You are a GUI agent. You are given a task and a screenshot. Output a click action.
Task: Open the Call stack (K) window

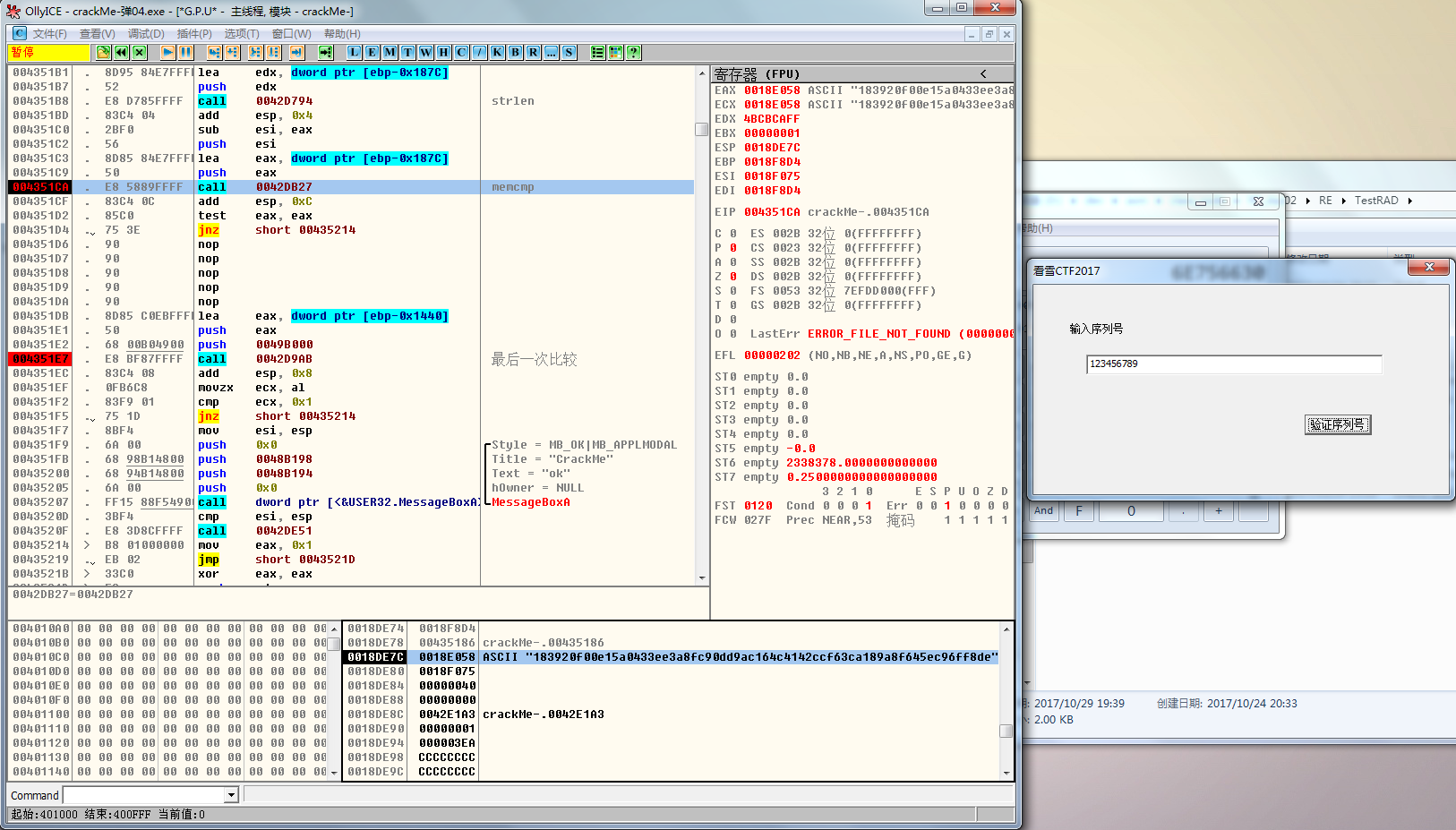(497, 53)
